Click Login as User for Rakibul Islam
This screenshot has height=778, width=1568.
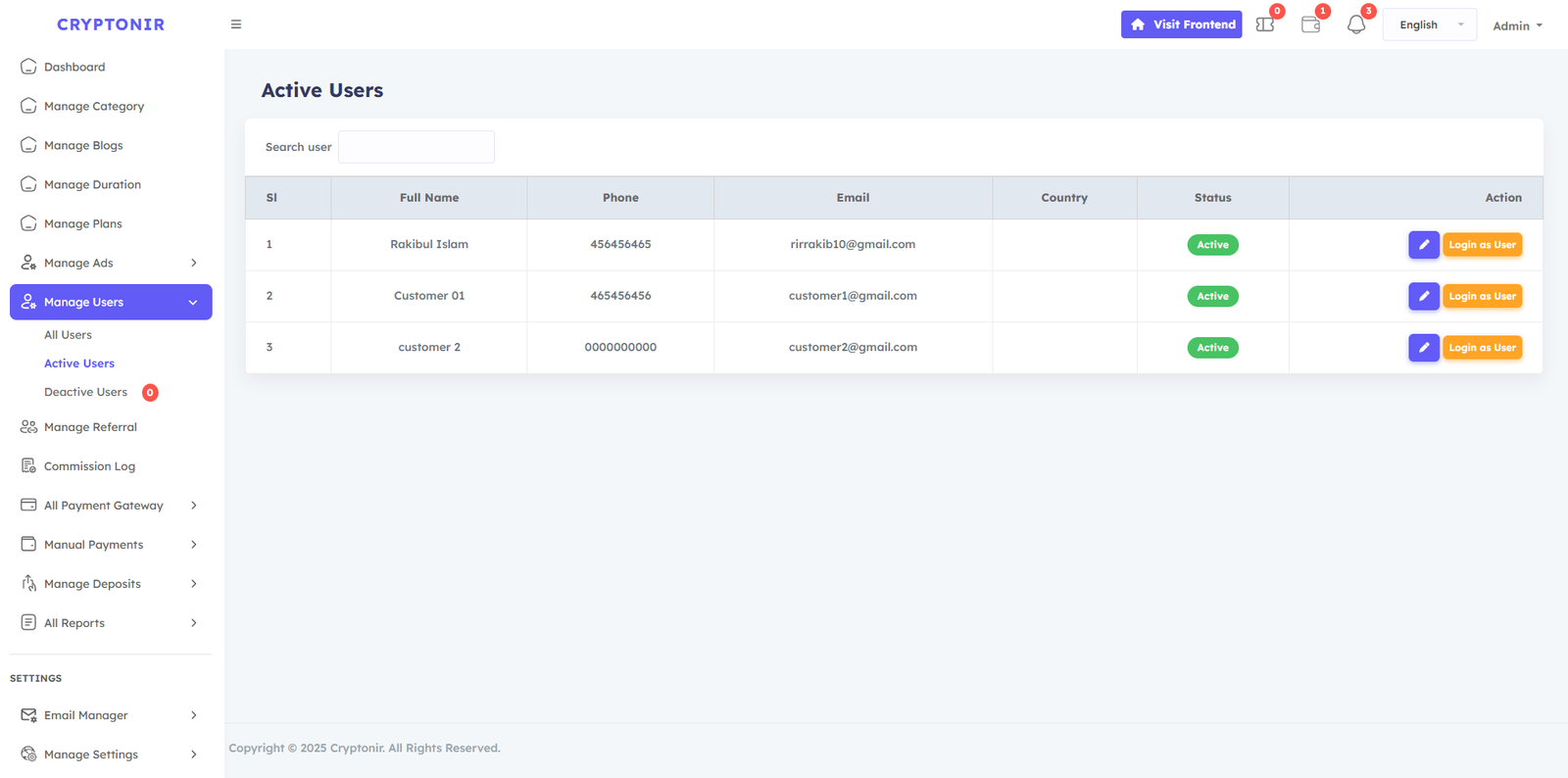point(1482,245)
